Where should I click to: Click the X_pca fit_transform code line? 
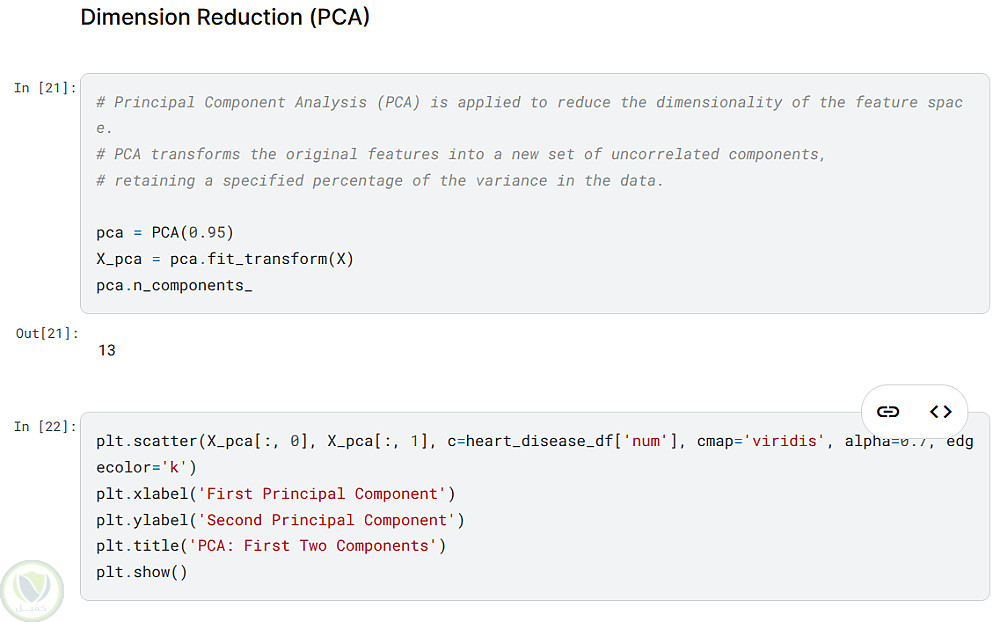(225, 259)
